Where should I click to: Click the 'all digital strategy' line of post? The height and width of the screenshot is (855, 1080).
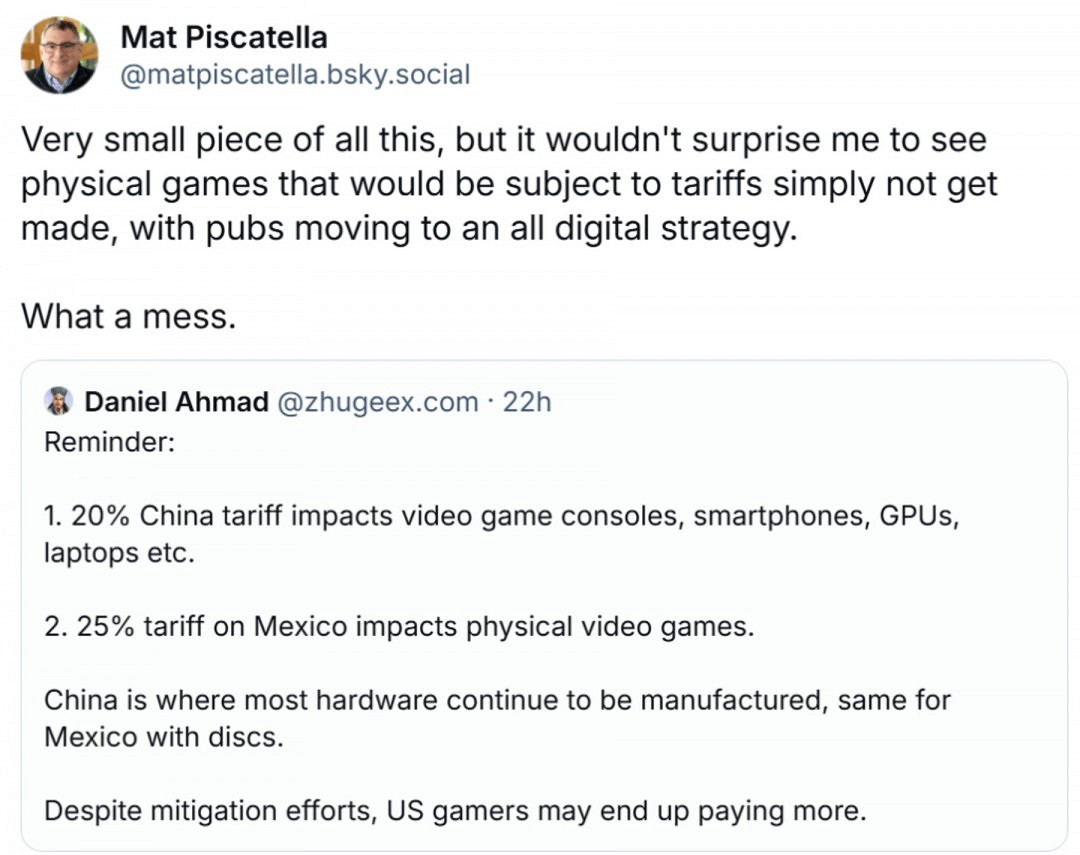click(x=409, y=228)
